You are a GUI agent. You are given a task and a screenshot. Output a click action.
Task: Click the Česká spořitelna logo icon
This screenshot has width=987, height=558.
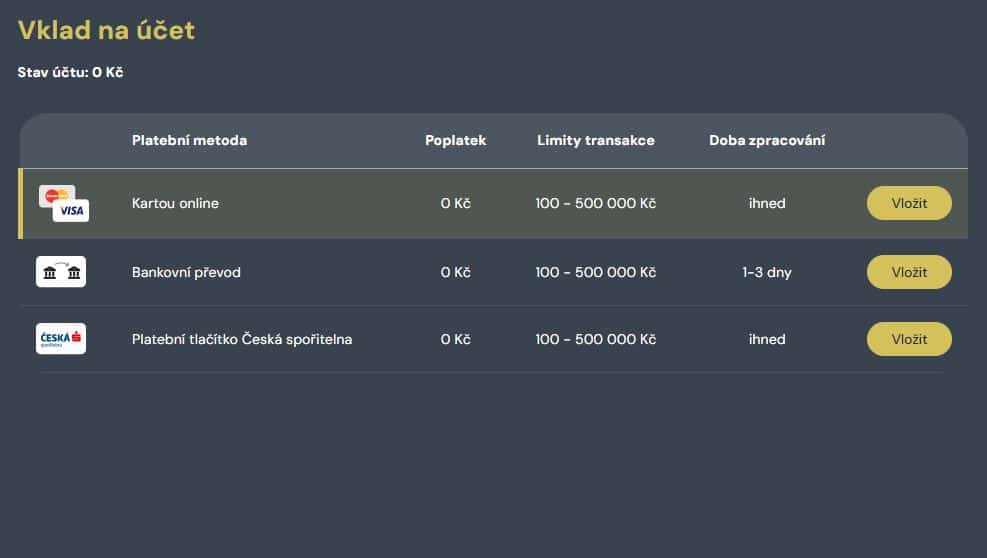[x=61, y=339]
